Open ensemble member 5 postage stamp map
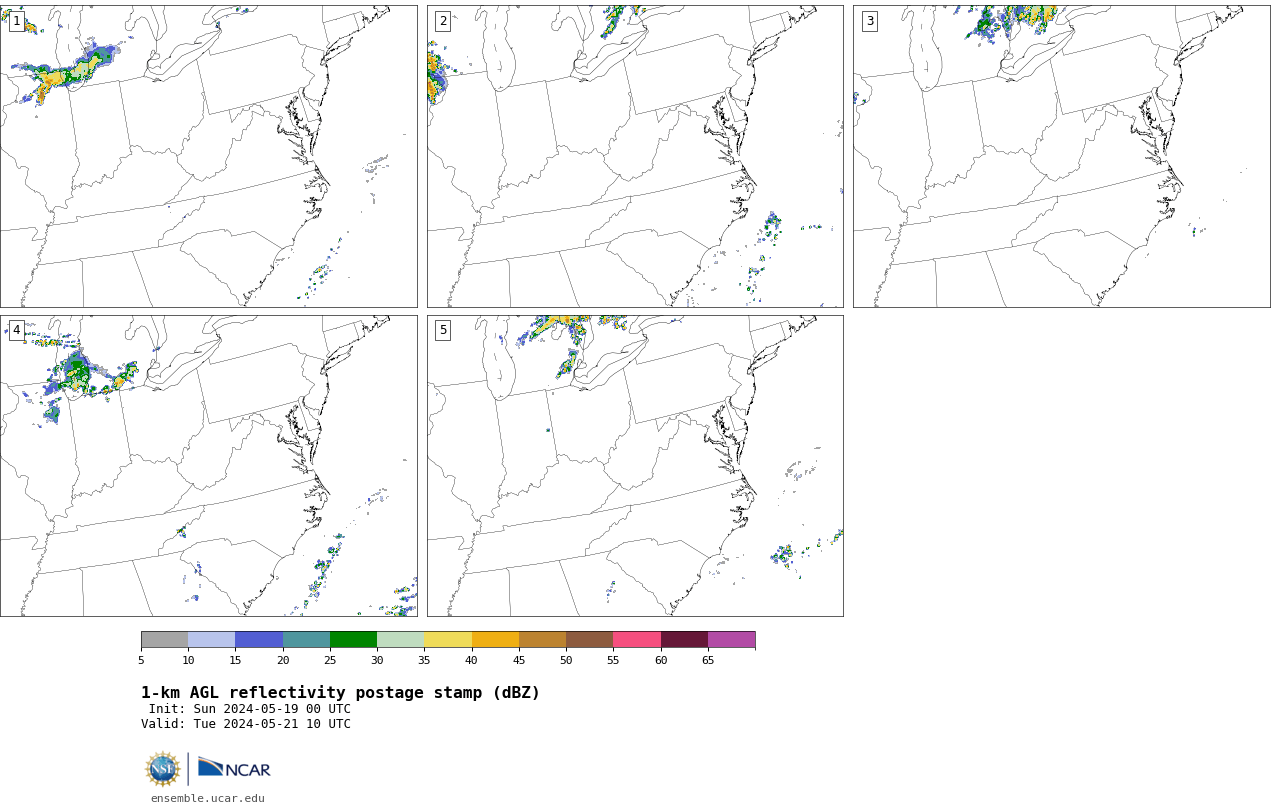The image size is (1280, 809). [x=635, y=466]
